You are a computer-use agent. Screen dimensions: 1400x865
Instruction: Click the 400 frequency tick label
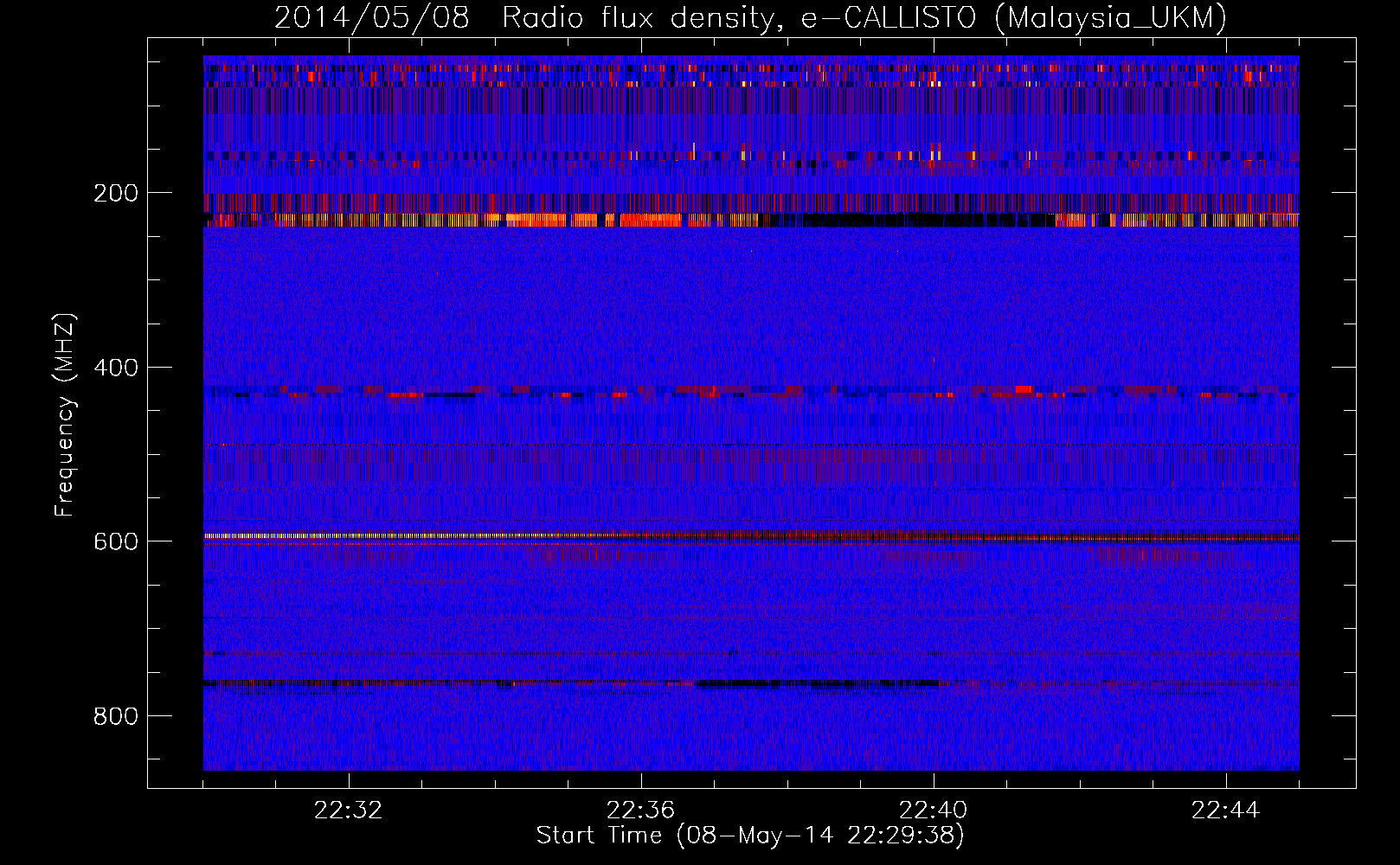(x=116, y=368)
